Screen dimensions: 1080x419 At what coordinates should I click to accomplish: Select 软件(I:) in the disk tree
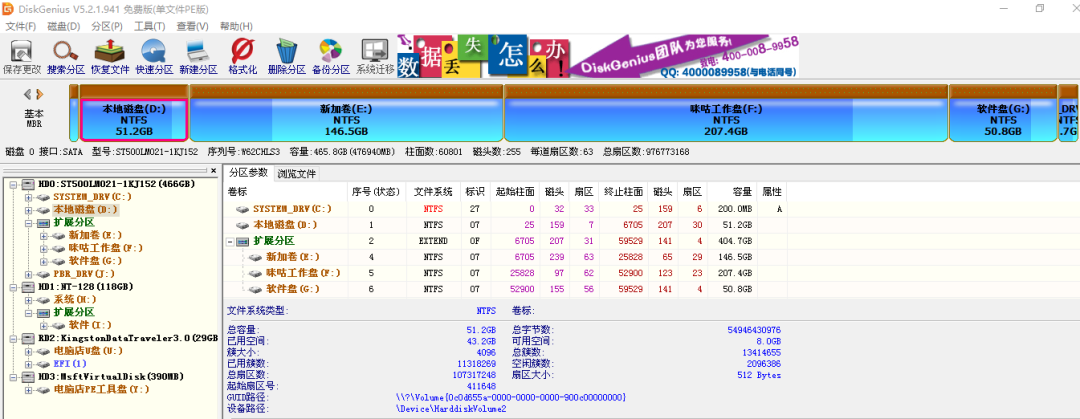tap(90, 325)
